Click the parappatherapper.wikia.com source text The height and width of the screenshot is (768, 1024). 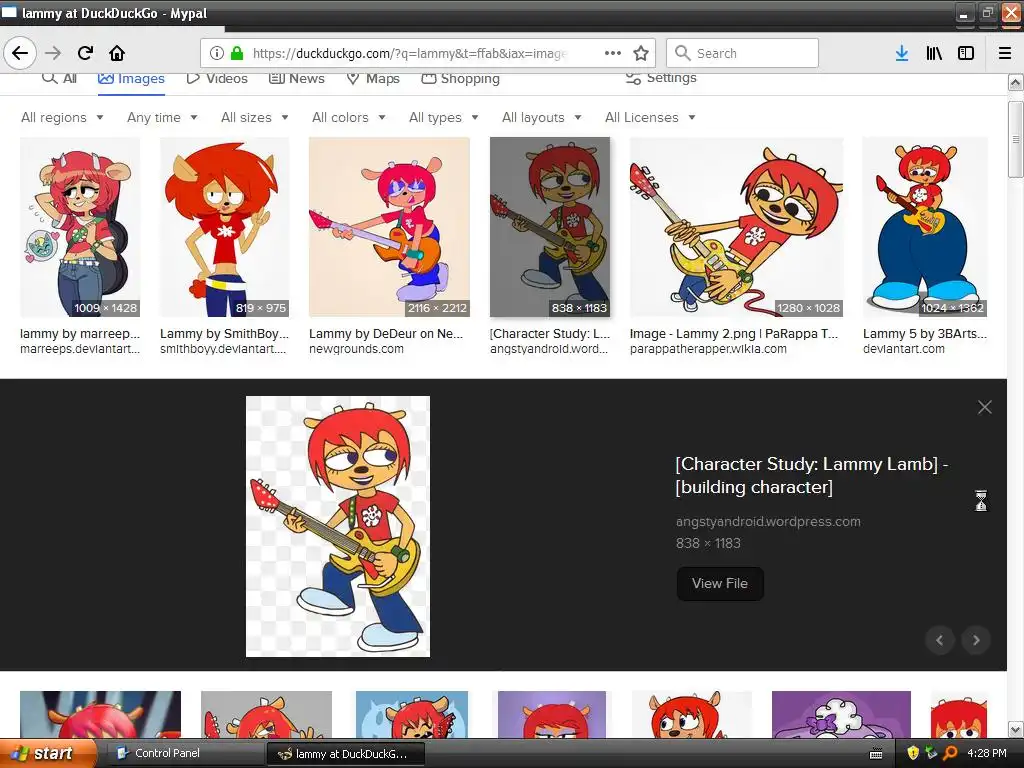[x=708, y=349]
